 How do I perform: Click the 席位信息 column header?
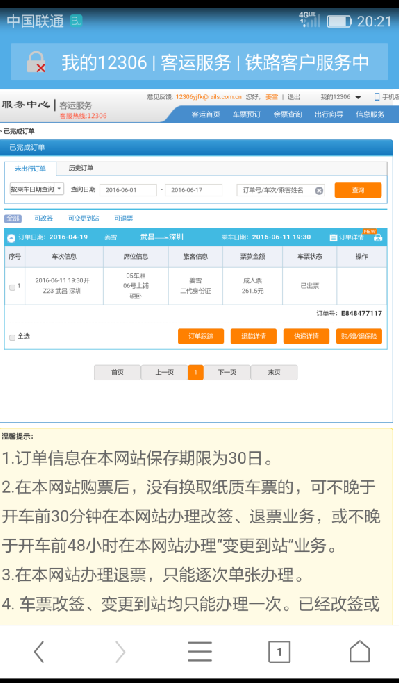coord(136,257)
